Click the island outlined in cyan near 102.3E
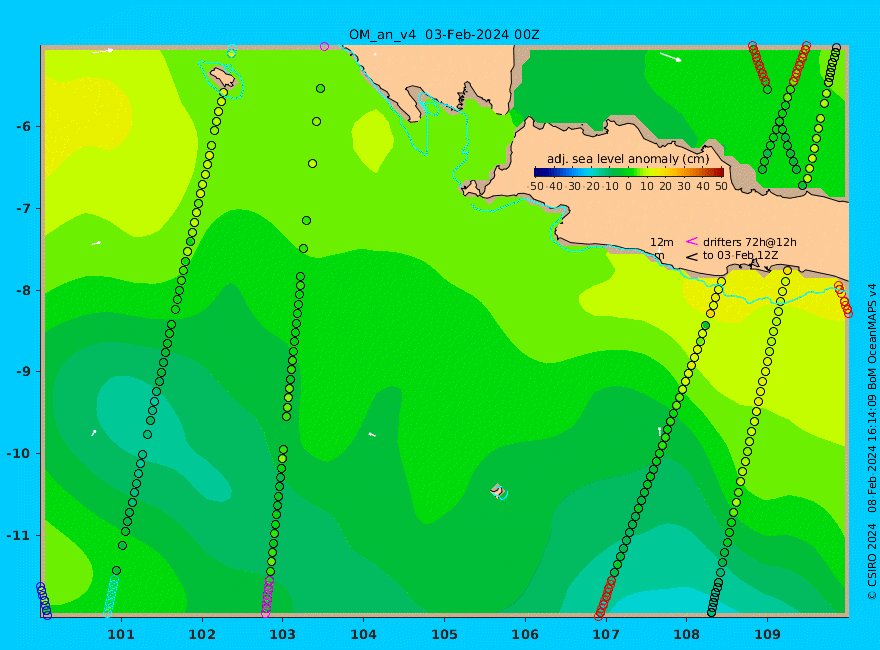 (x=223, y=77)
